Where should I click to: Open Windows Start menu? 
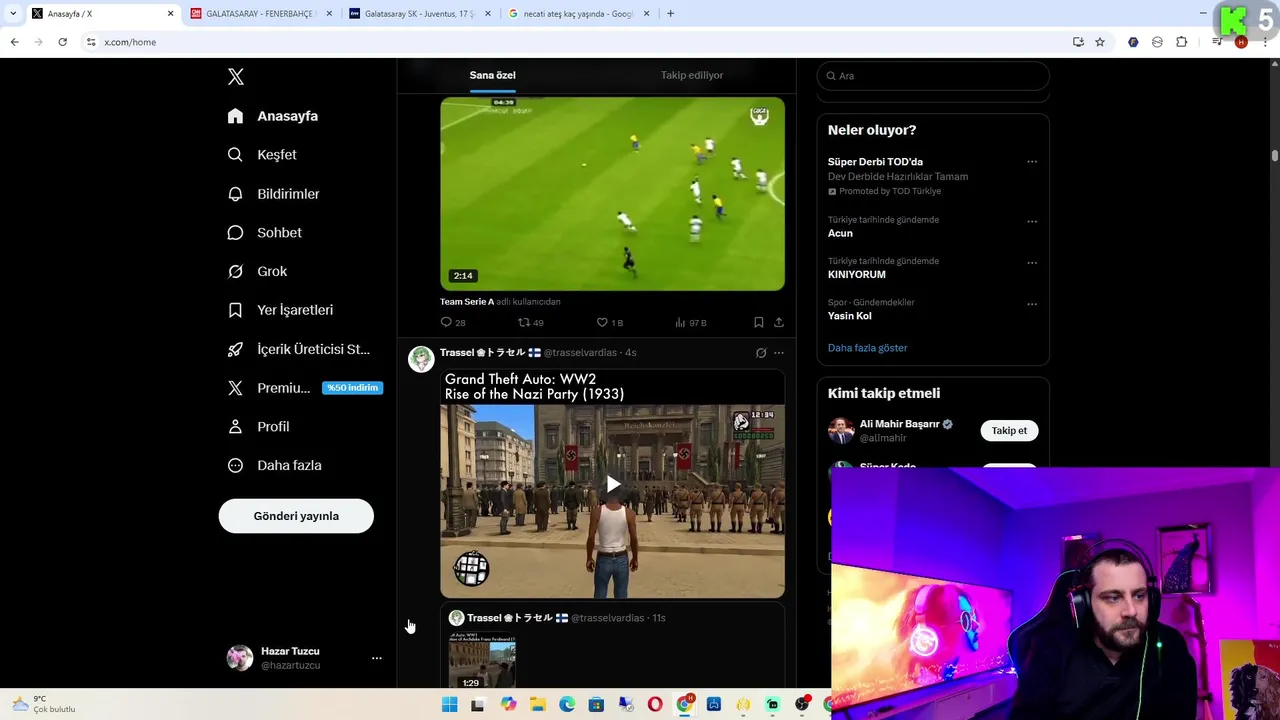click(449, 705)
